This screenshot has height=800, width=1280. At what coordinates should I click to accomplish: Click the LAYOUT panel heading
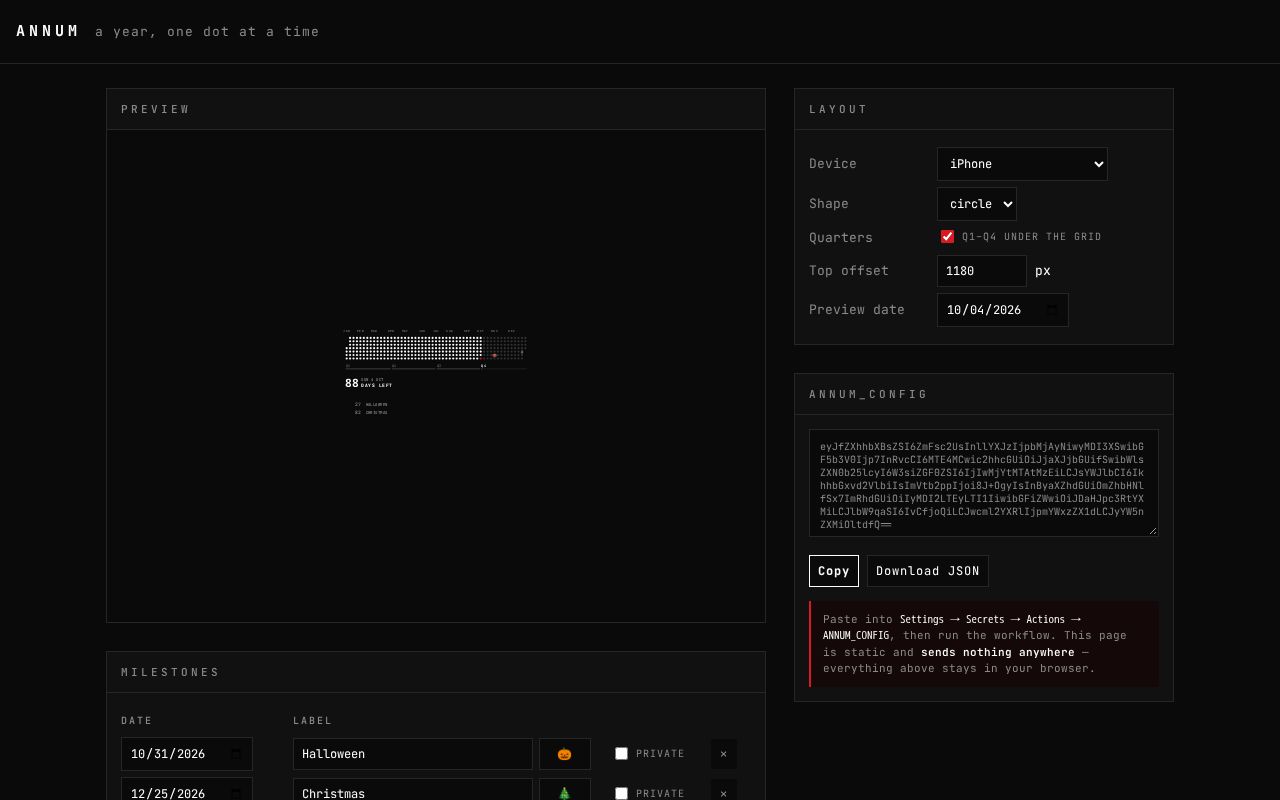pyautogui.click(x=839, y=109)
